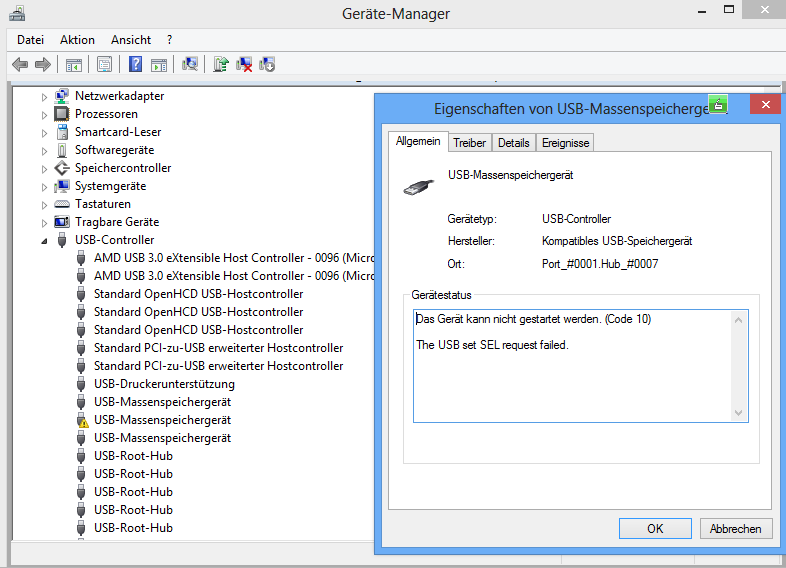Select the USB mass storage device with warning icon

tap(162, 420)
